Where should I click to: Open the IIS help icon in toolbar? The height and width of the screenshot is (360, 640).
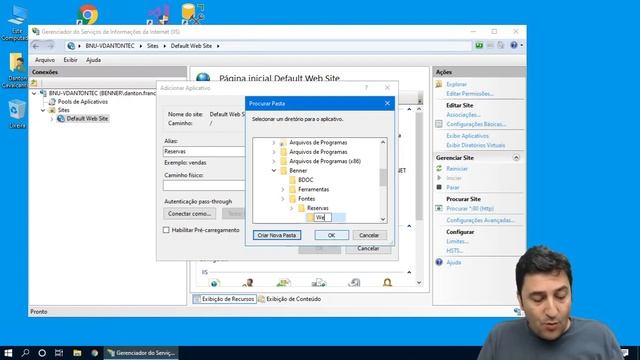[514, 45]
